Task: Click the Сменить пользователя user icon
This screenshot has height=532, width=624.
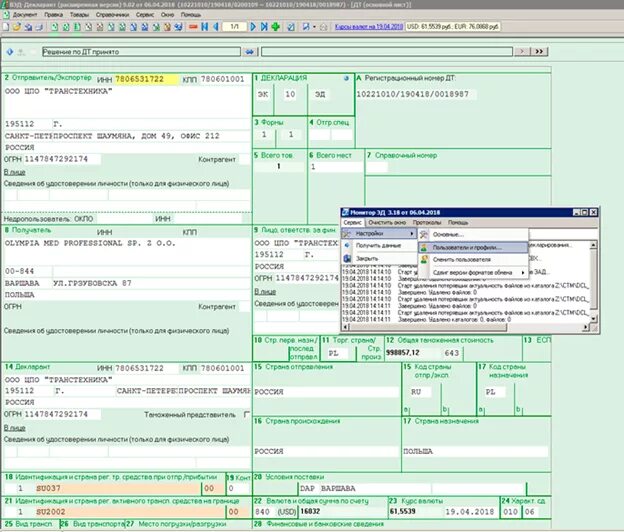Action: pyautogui.click(x=424, y=259)
